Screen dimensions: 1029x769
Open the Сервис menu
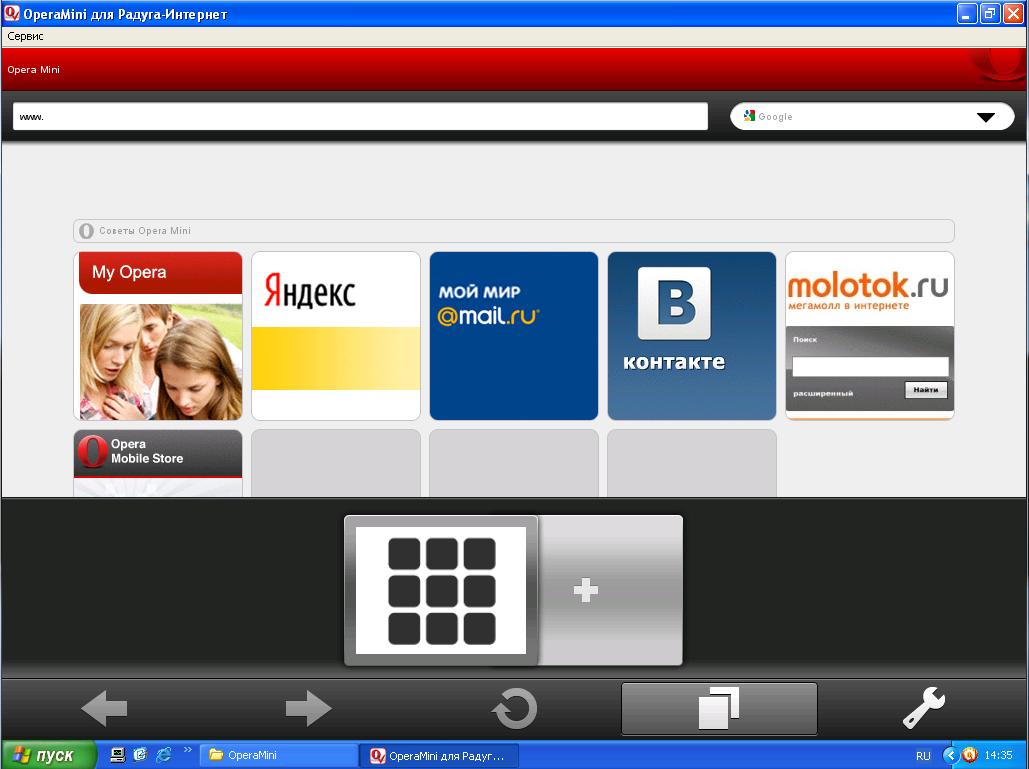[x=26, y=36]
